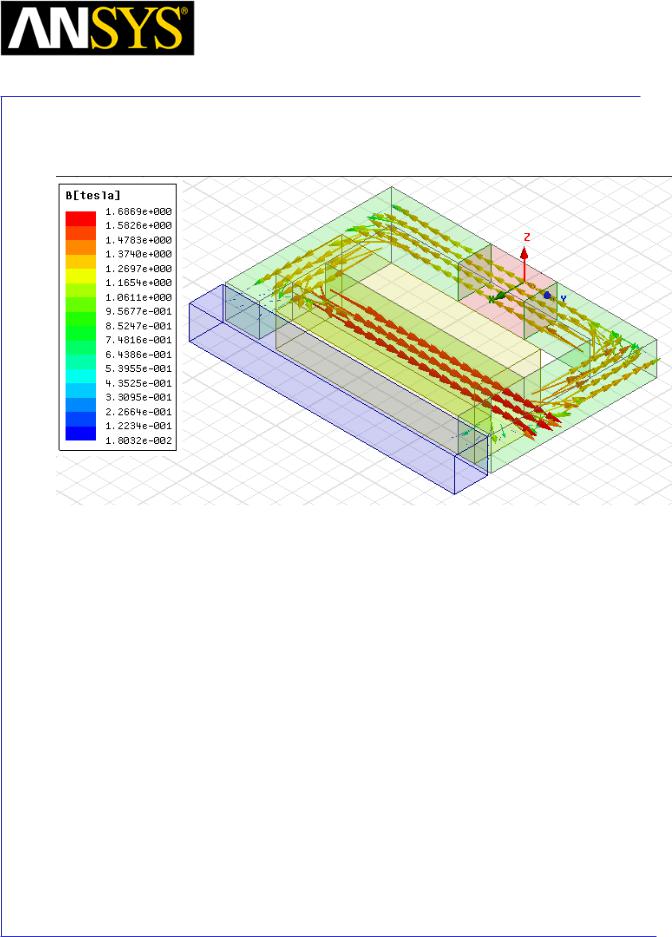Click legend value 1.2234e-001
672x937 pixels.
pos(139,426)
